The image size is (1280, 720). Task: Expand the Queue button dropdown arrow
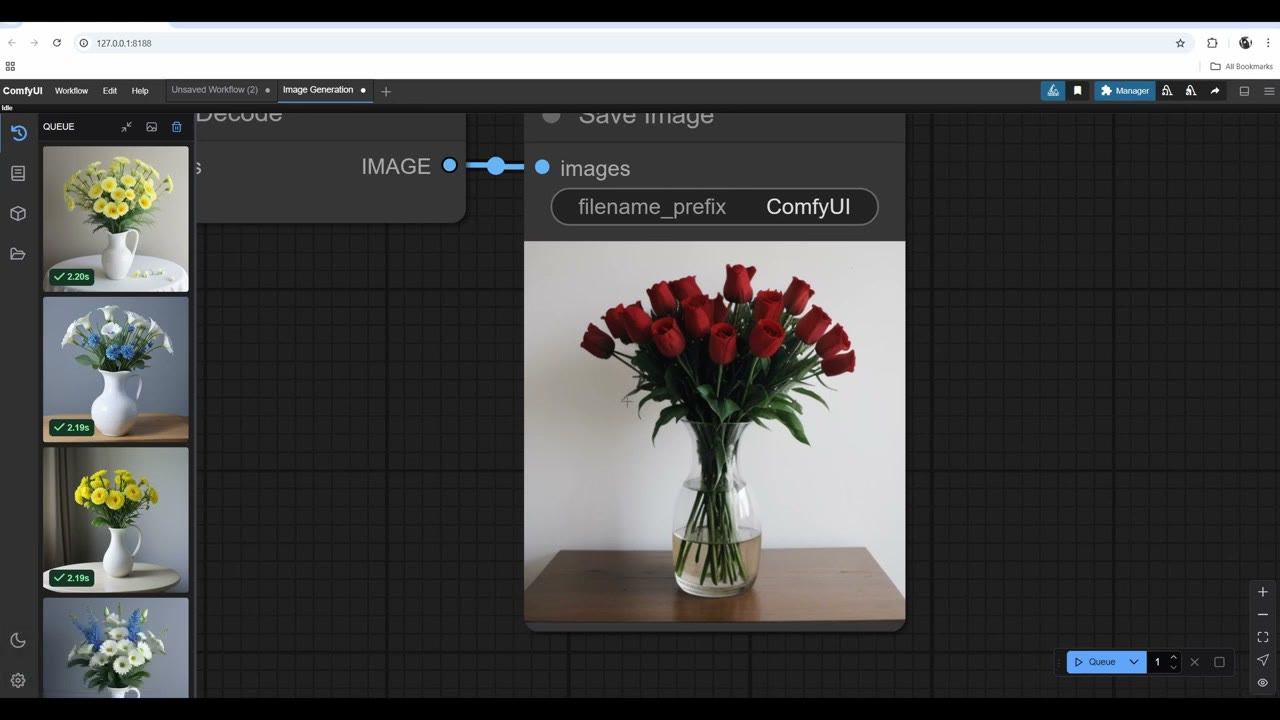coord(1134,662)
